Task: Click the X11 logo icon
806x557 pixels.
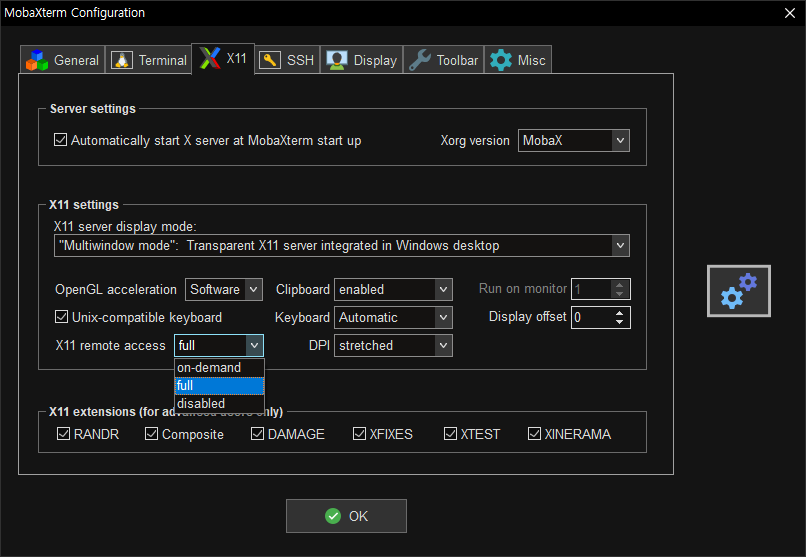Action: click(210, 58)
